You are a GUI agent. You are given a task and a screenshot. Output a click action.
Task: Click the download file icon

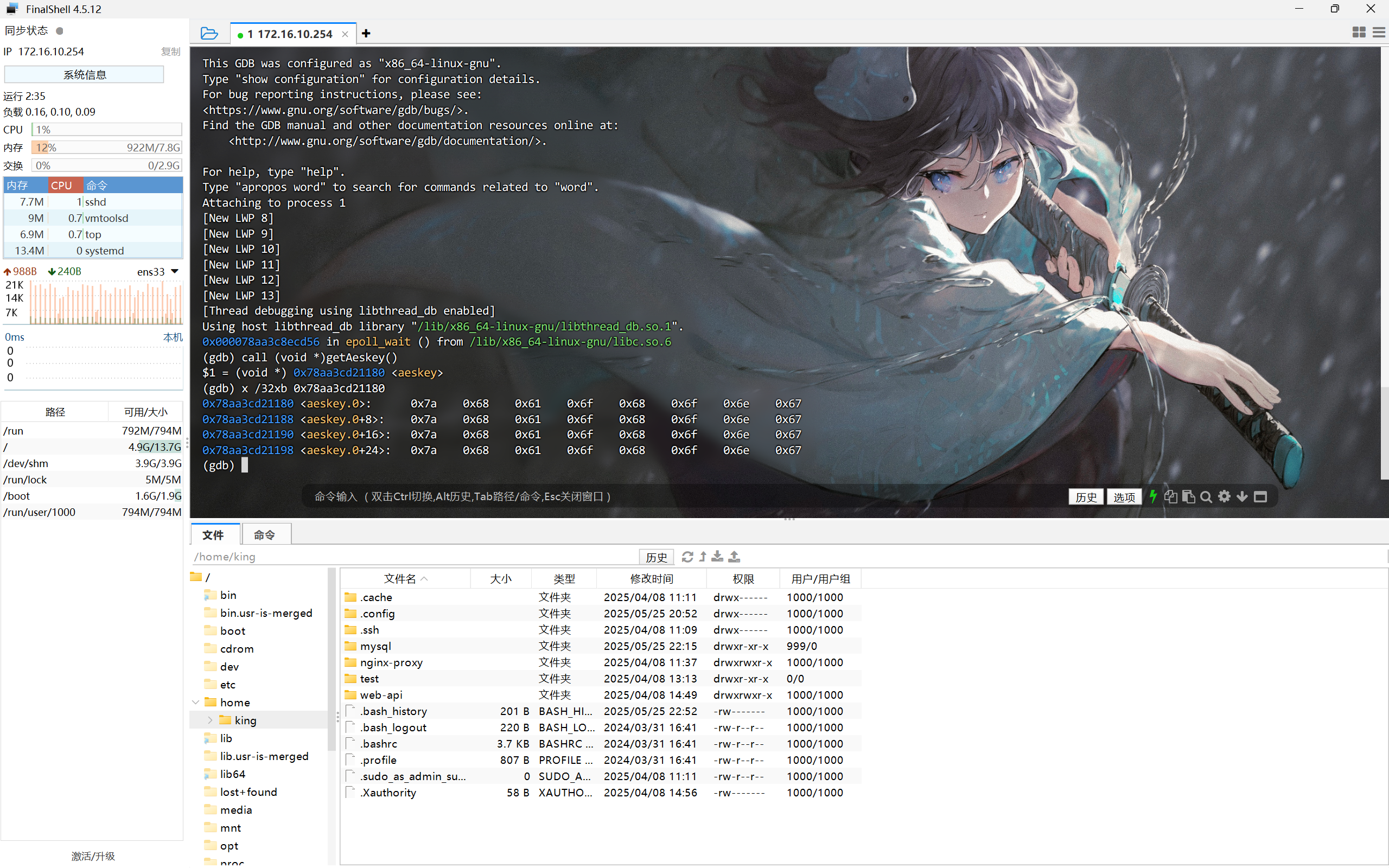tap(717, 556)
